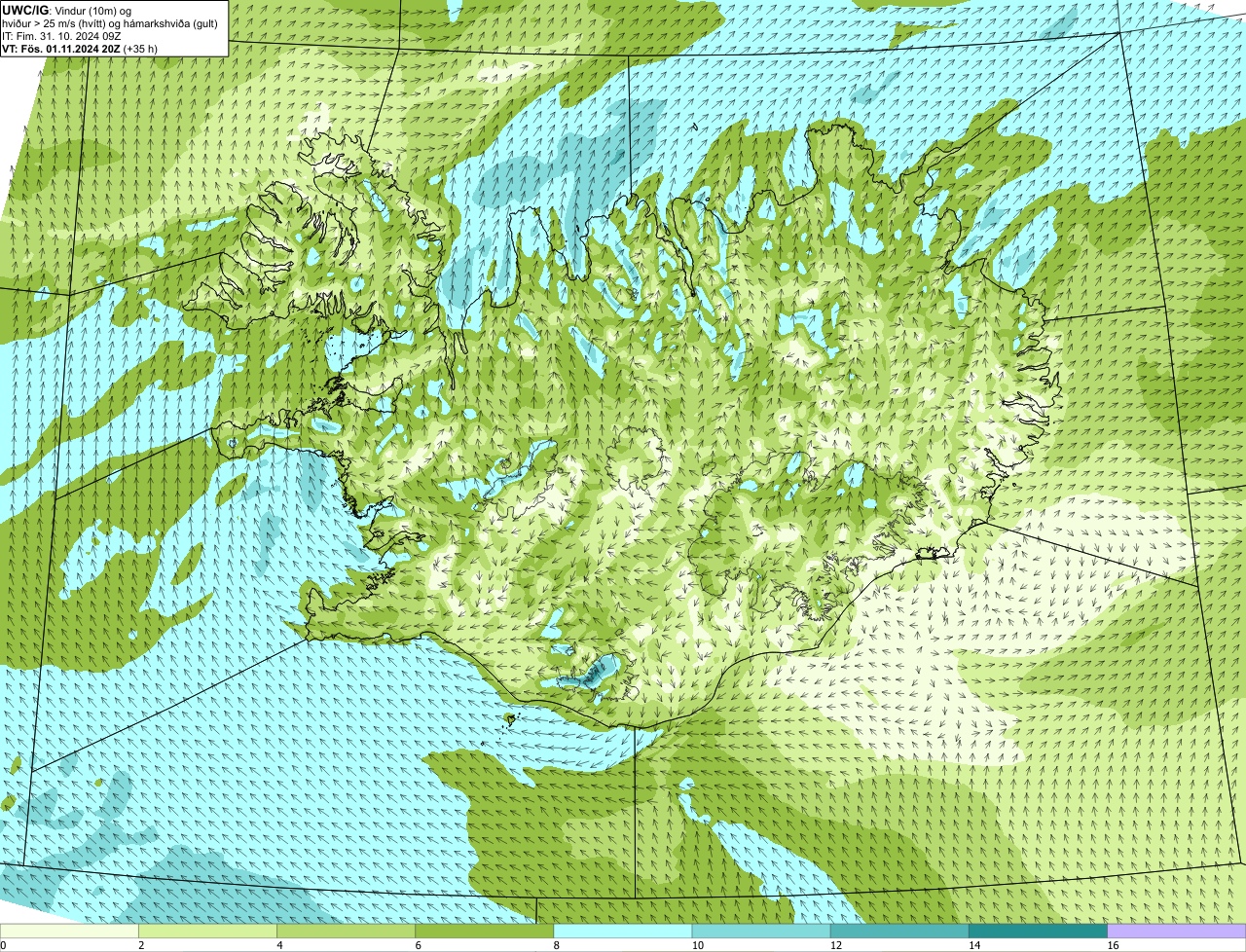This screenshot has width=1246, height=952.
Task: Pick the teal 12–14 scale swatch
Action: point(899,931)
